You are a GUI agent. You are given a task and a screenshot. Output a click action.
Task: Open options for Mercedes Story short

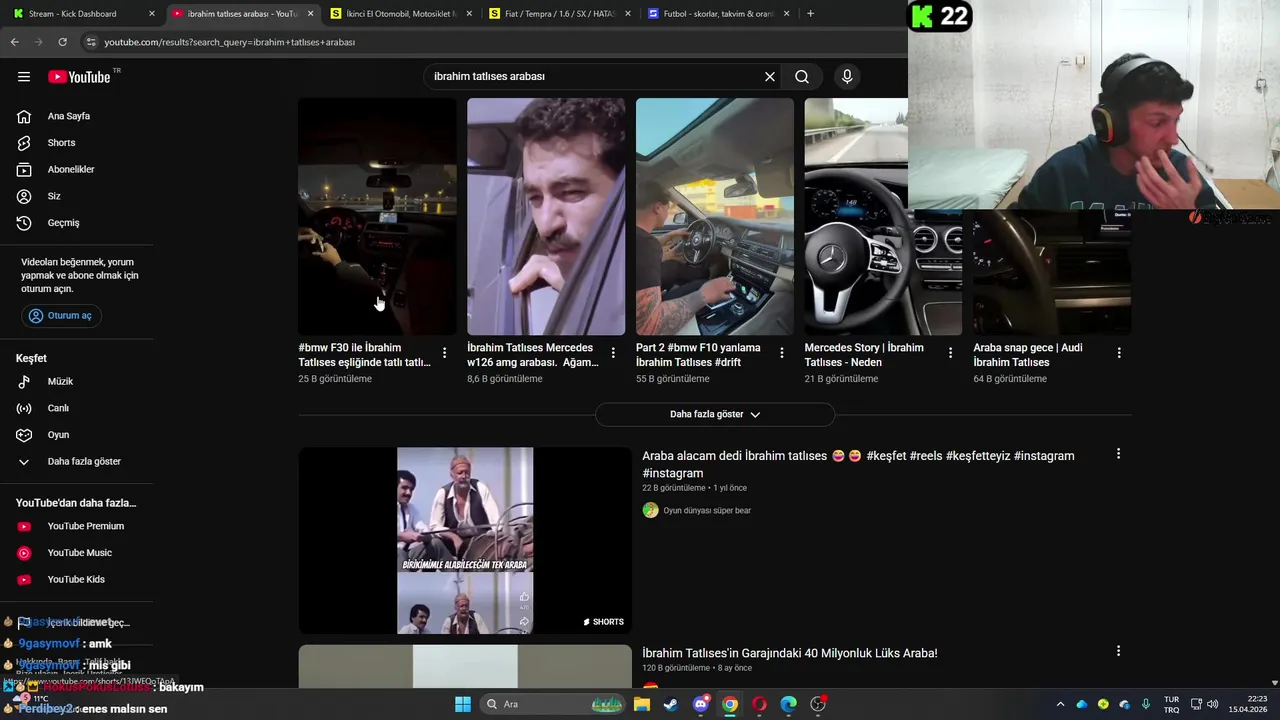pos(950,353)
